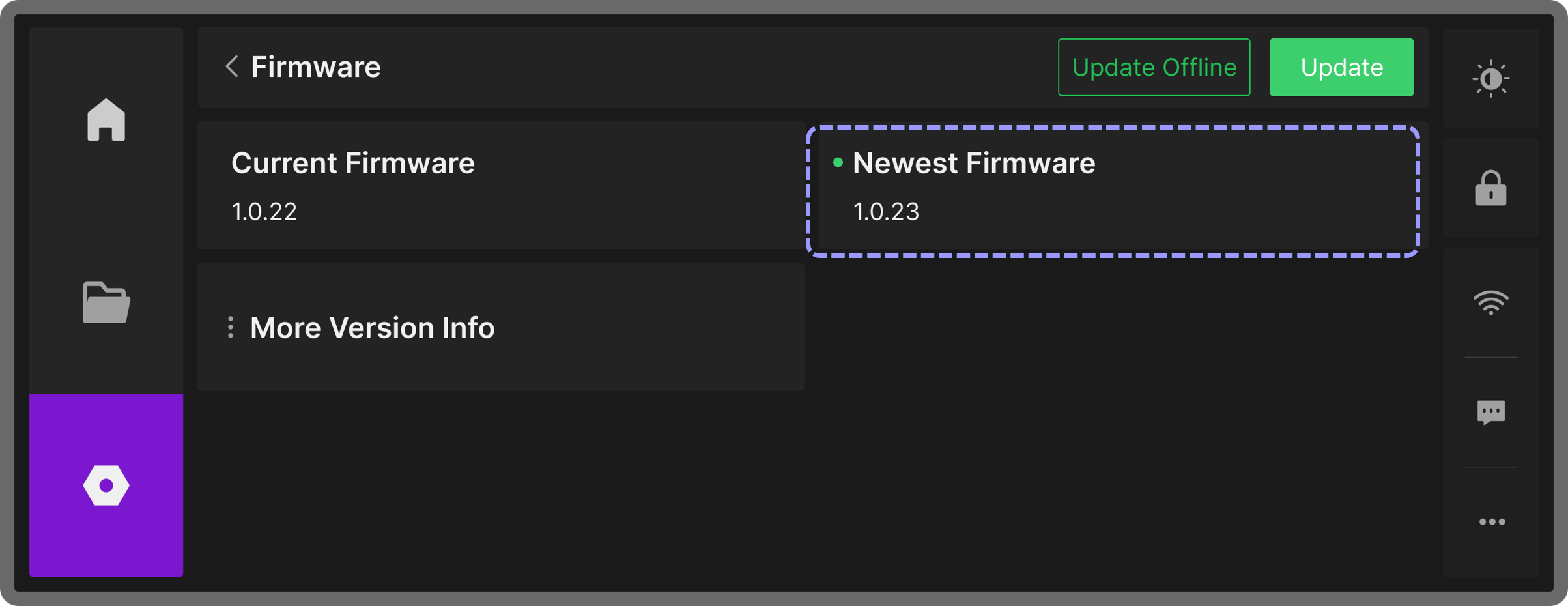Select the Newest Firmware heading
This screenshot has height=606, width=1568.
pyautogui.click(x=973, y=163)
